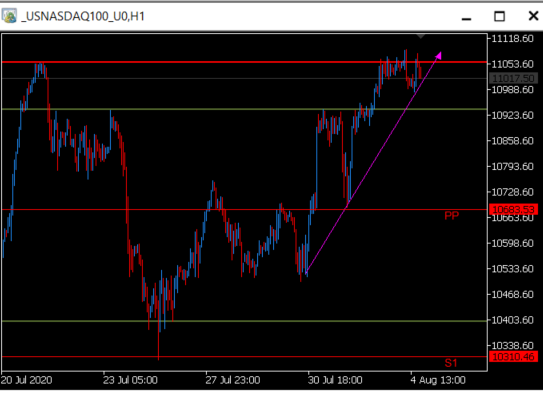Click the 30 Jul 18:00 time label

click(335, 380)
